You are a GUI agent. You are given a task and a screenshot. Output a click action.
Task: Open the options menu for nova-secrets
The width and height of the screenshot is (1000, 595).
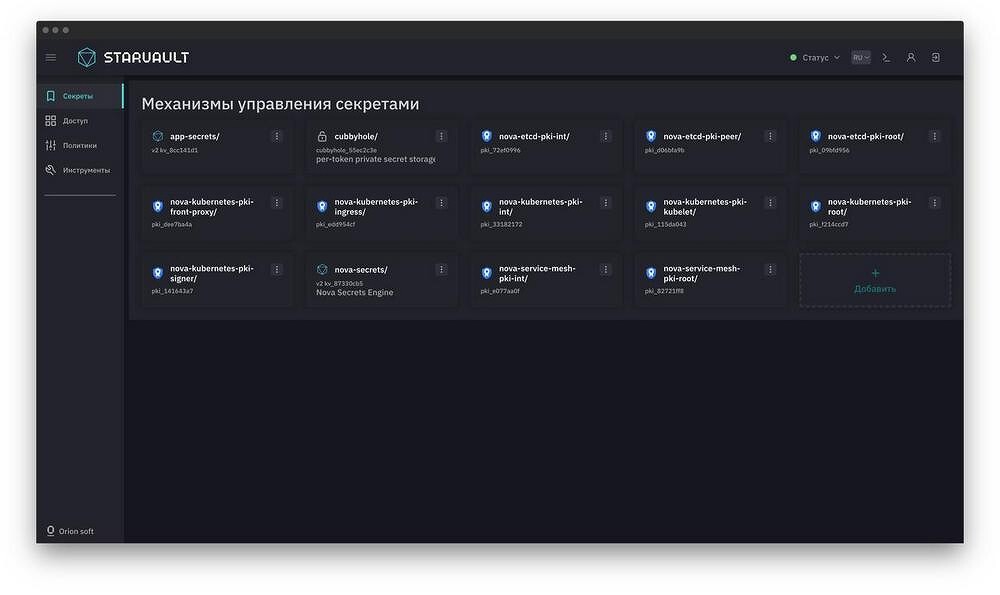point(441,270)
